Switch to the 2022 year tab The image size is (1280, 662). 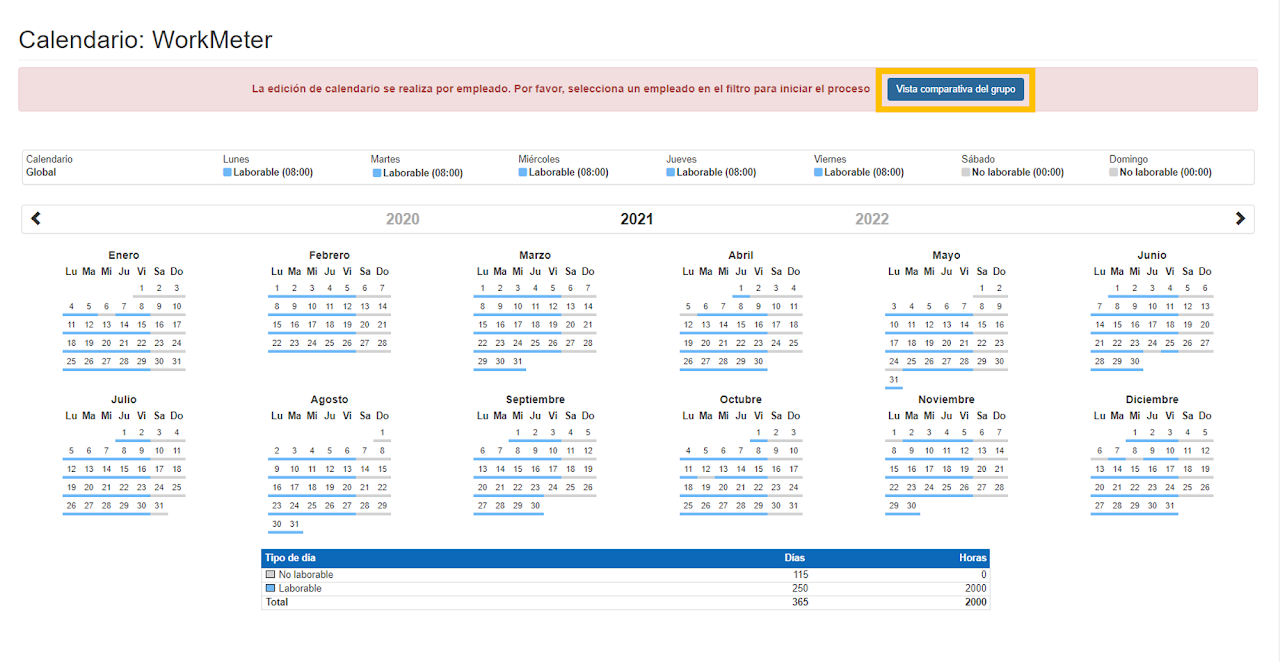[871, 219]
